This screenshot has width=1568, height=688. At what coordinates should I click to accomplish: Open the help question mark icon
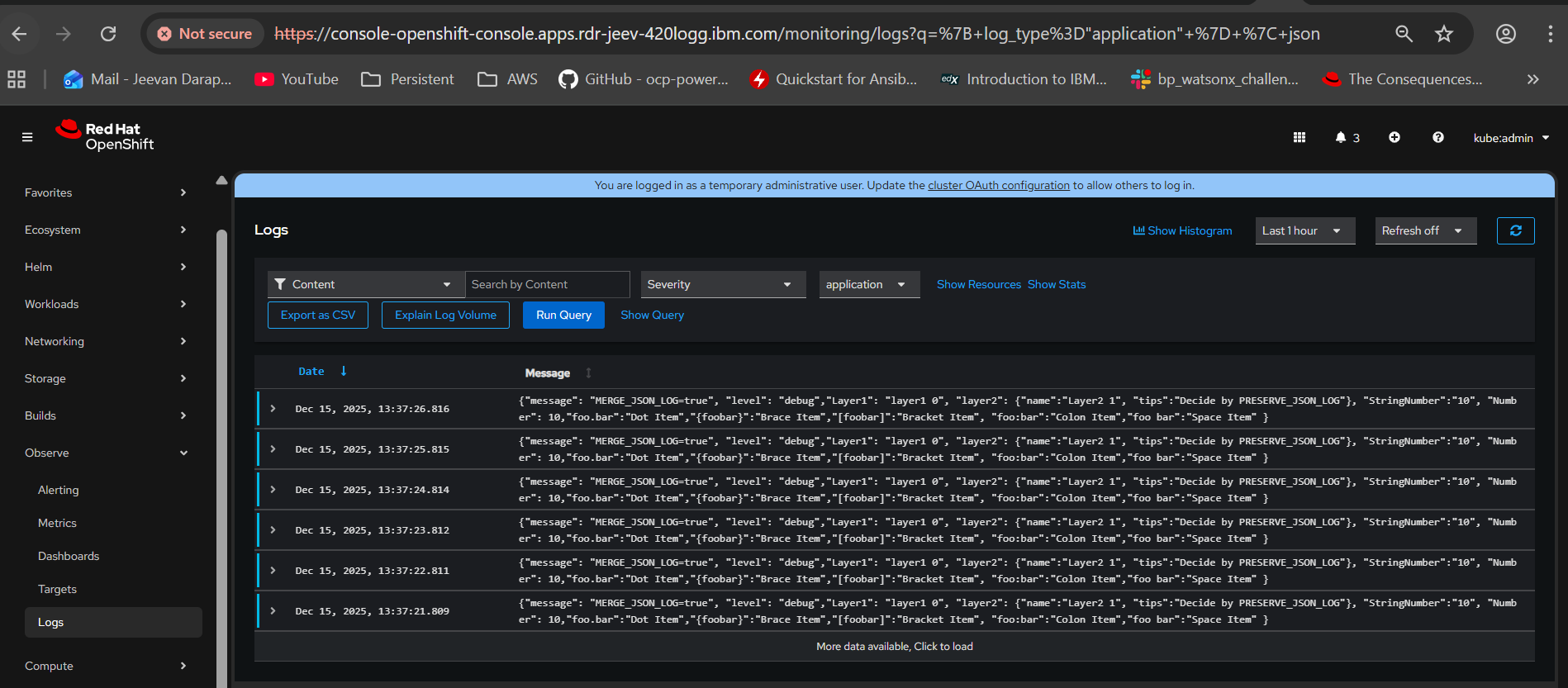[1438, 138]
